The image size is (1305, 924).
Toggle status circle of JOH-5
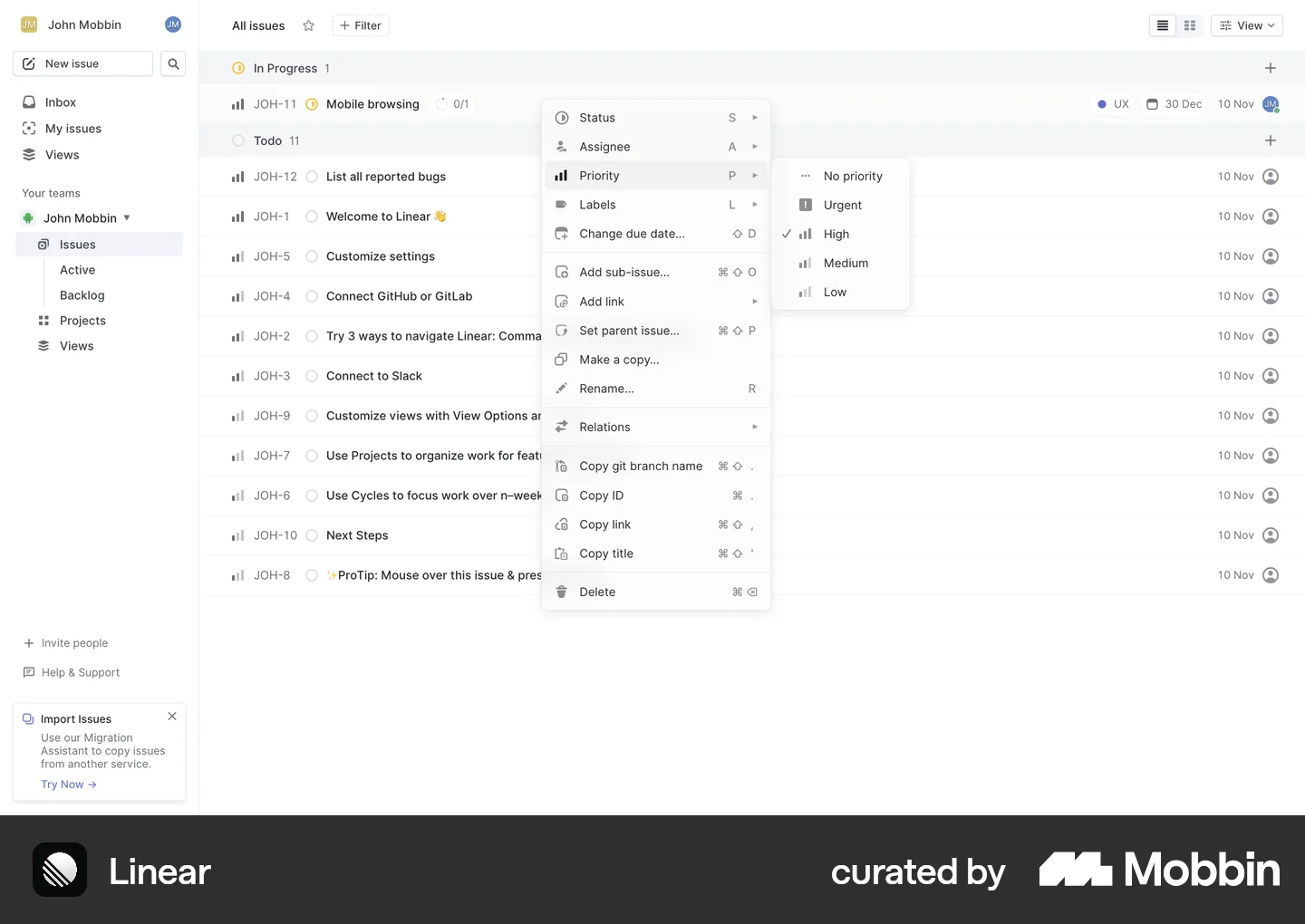coord(312,256)
